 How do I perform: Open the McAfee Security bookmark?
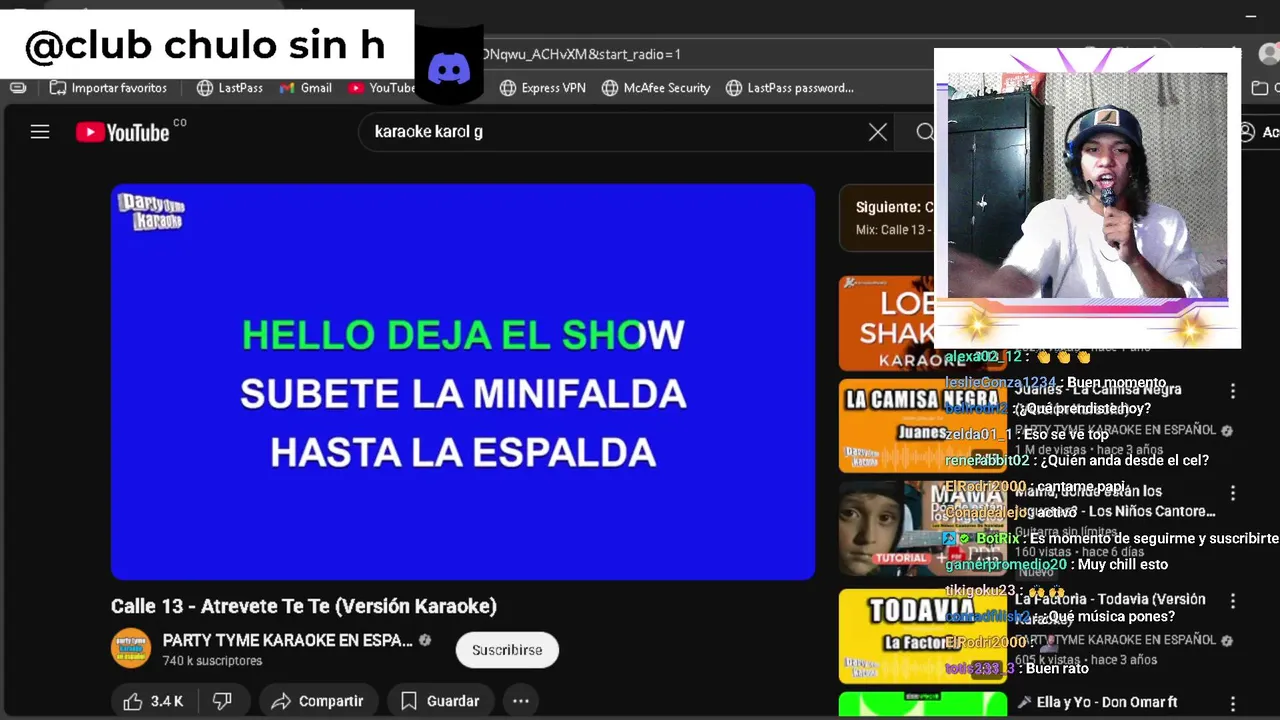(656, 88)
